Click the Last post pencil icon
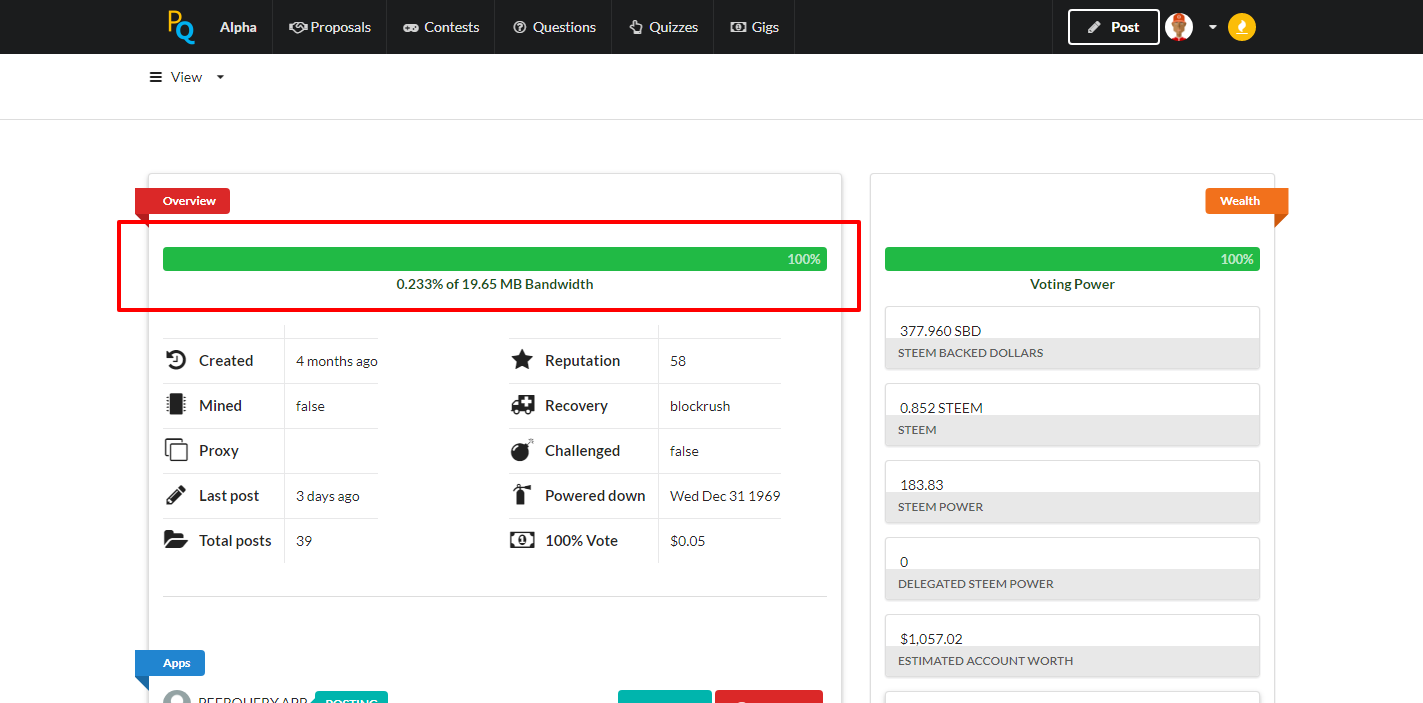This screenshot has width=1423, height=703. pyautogui.click(x=176, y=495)
